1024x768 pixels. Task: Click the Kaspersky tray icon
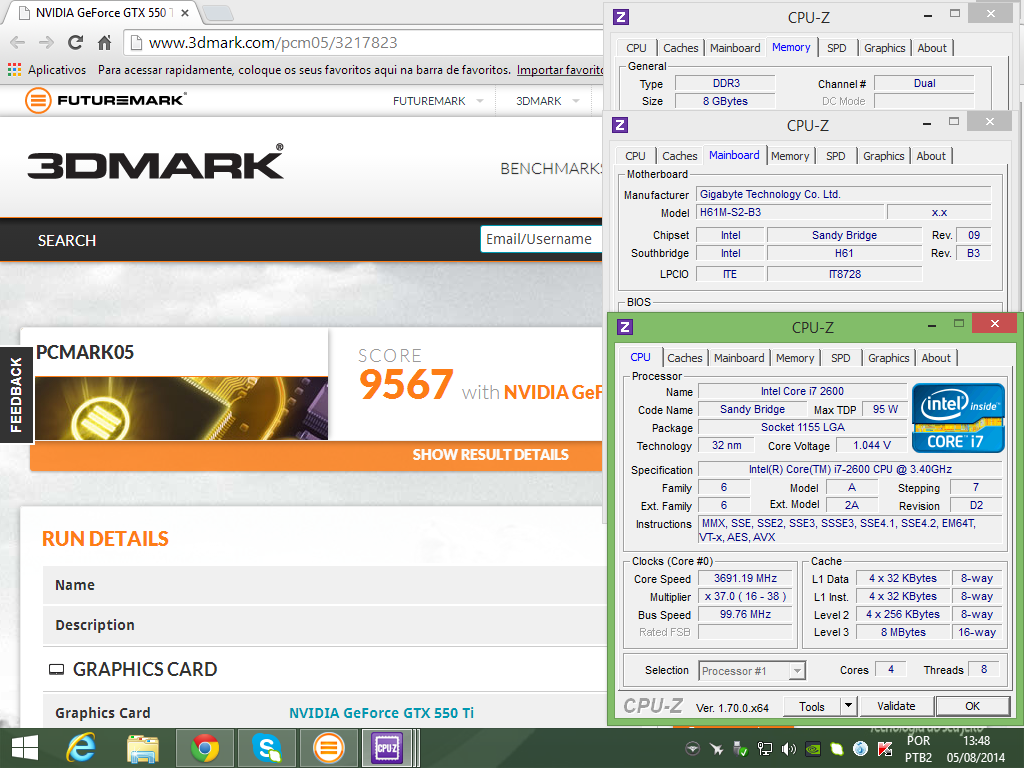[885, 748]
